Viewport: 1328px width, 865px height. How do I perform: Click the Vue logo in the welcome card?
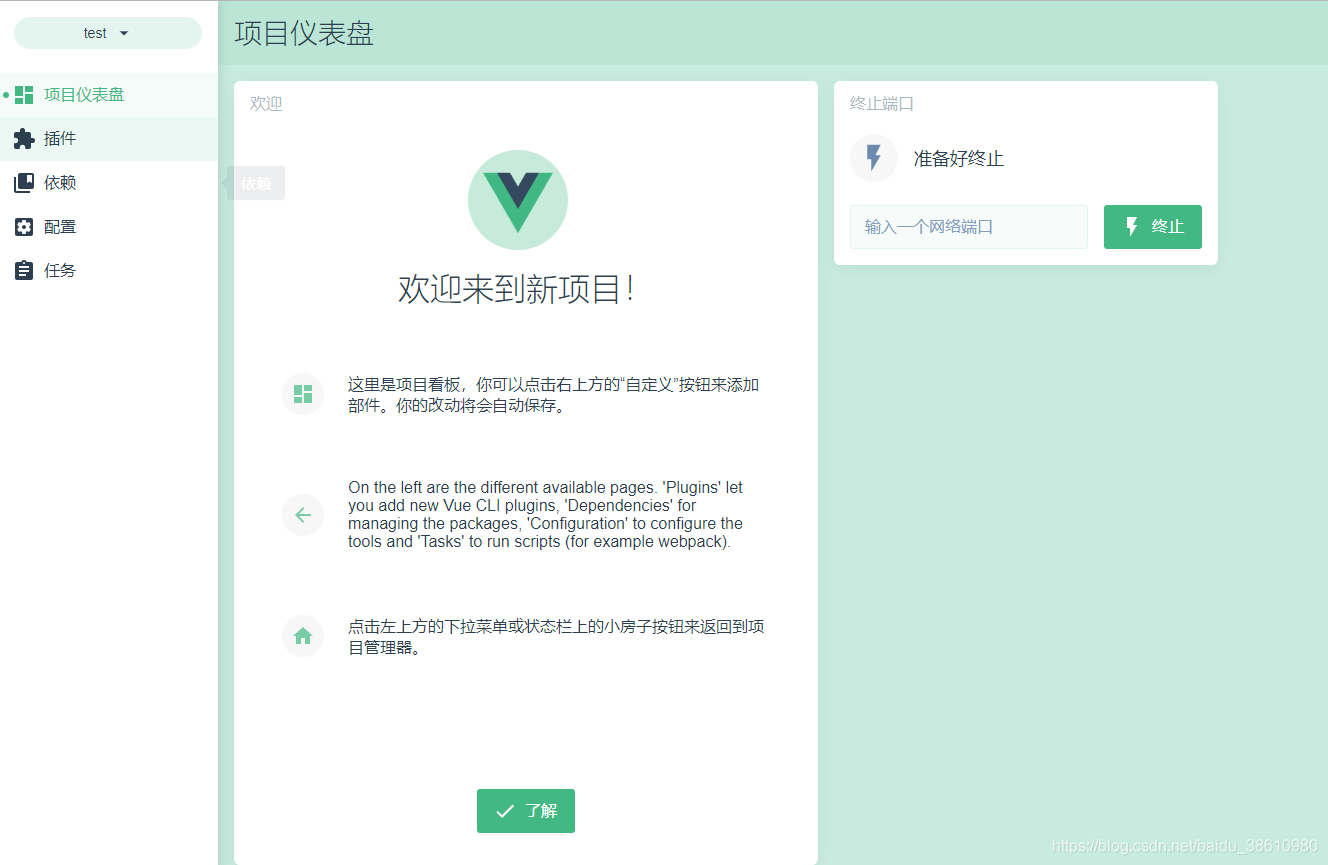[518, 200]
